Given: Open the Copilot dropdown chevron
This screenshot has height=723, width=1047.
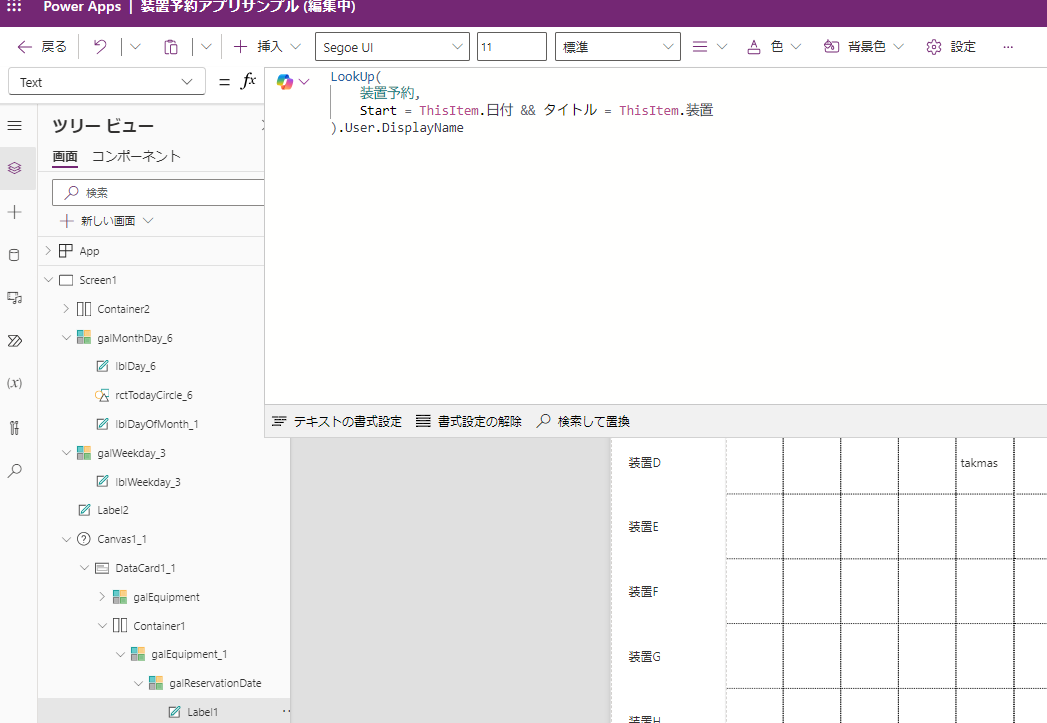Looking at the screenshot, I should (304, 82).
